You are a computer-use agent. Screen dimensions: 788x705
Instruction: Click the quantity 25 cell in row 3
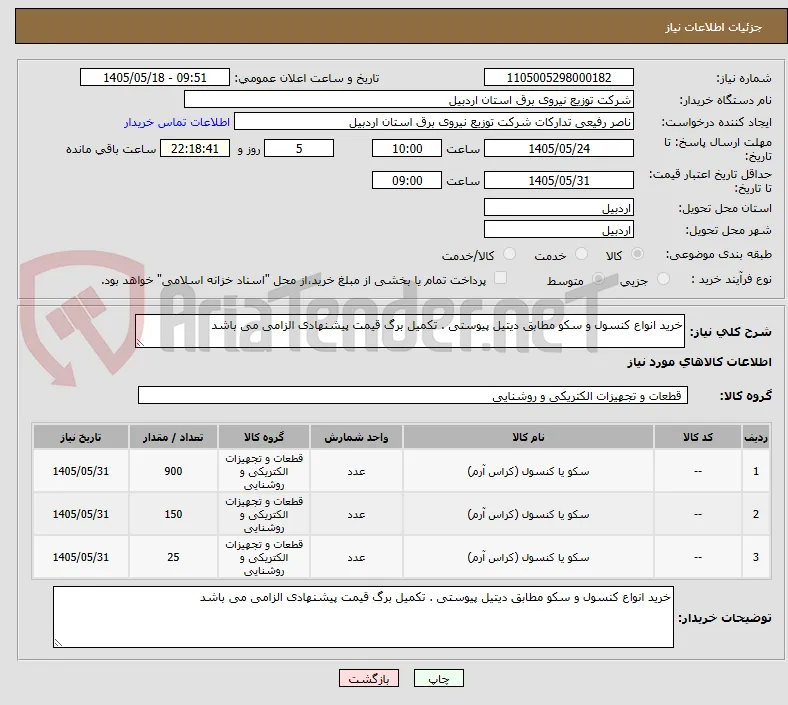(x=173, y=557)
